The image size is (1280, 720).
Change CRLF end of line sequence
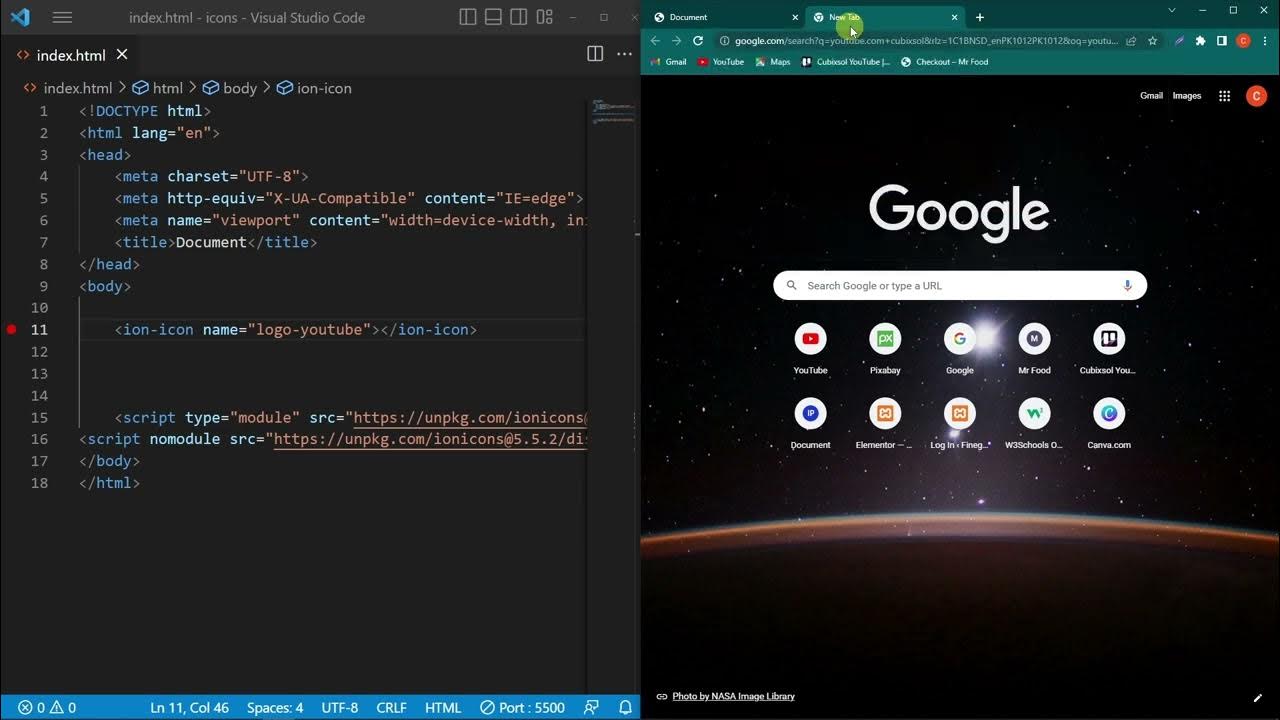[391, 707]
